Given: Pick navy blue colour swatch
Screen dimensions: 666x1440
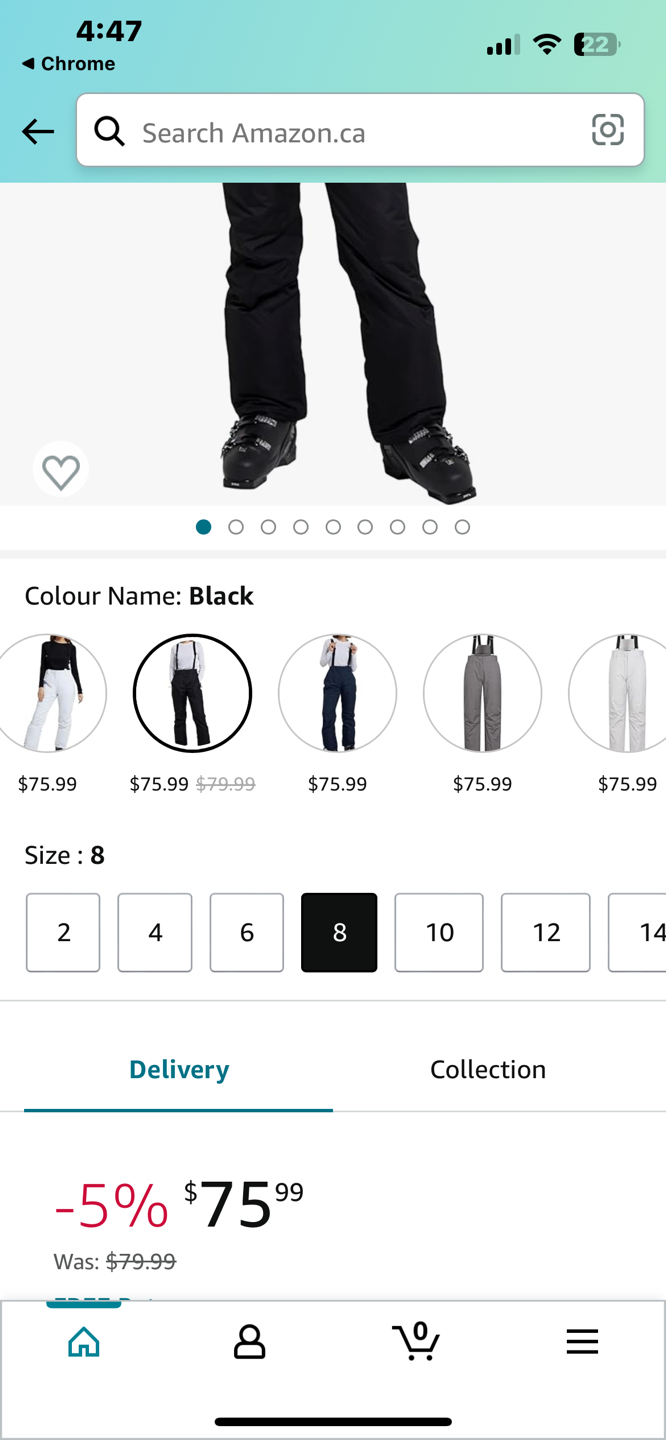Looking at the screenshot, I should click(x=337, y=693).
